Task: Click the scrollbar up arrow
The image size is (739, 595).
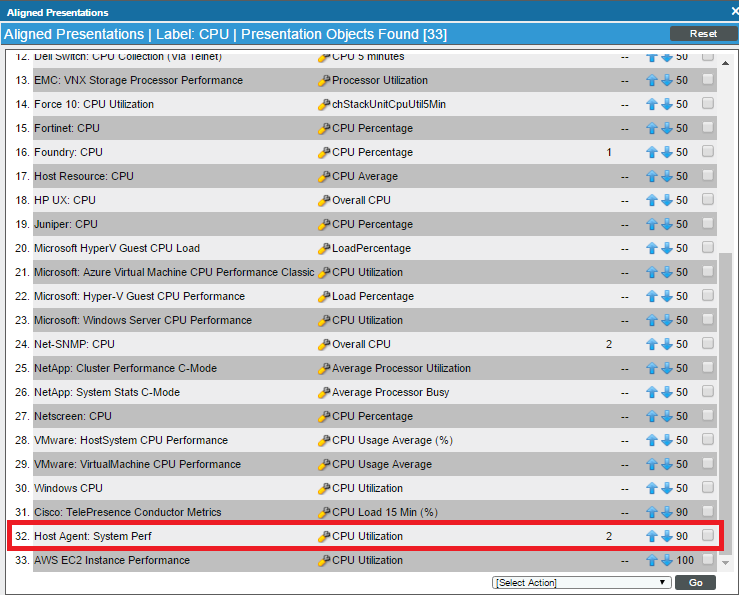Action: (x=725, y=63)
